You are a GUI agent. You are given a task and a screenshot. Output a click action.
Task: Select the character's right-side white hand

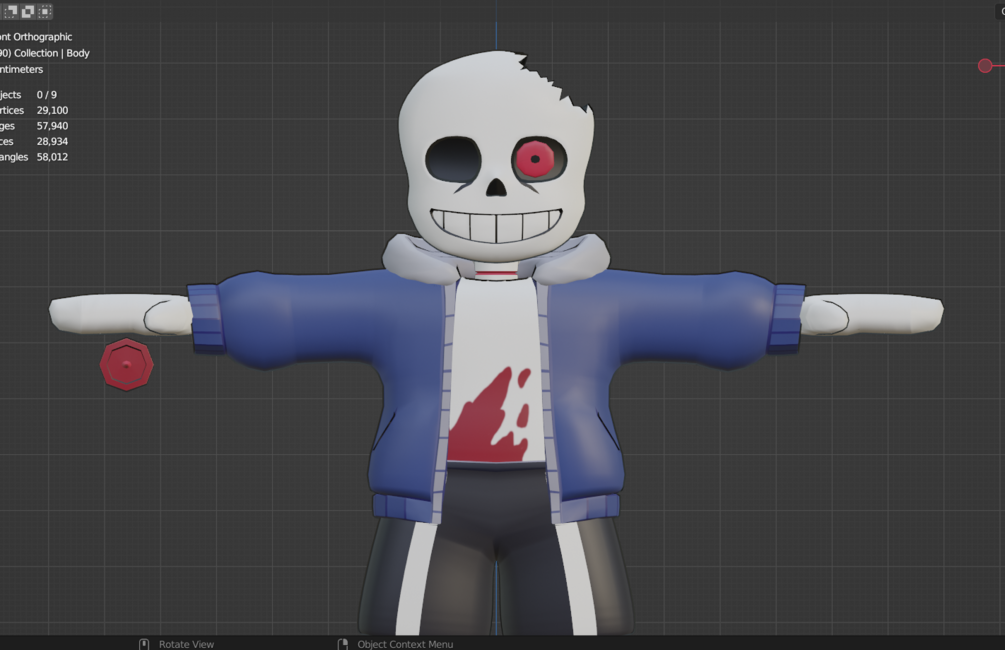click(x=872, y=313)
